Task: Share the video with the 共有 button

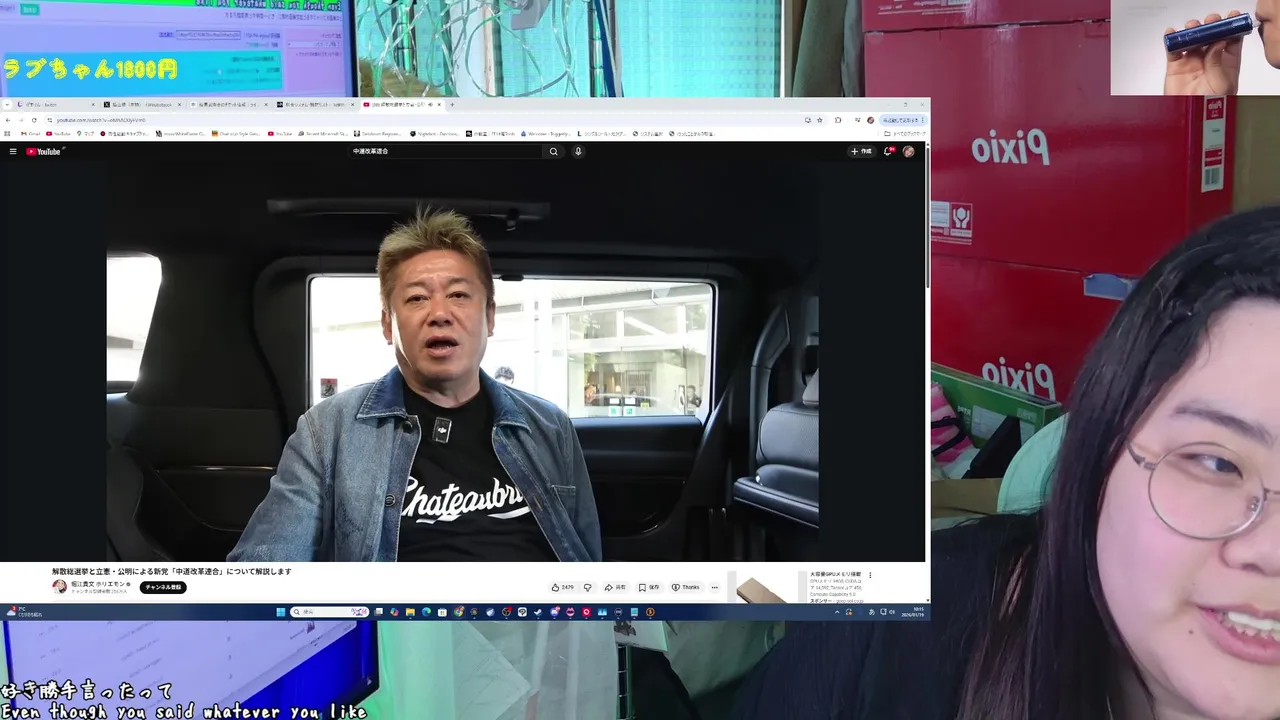Action: click(x=615, y=587)
